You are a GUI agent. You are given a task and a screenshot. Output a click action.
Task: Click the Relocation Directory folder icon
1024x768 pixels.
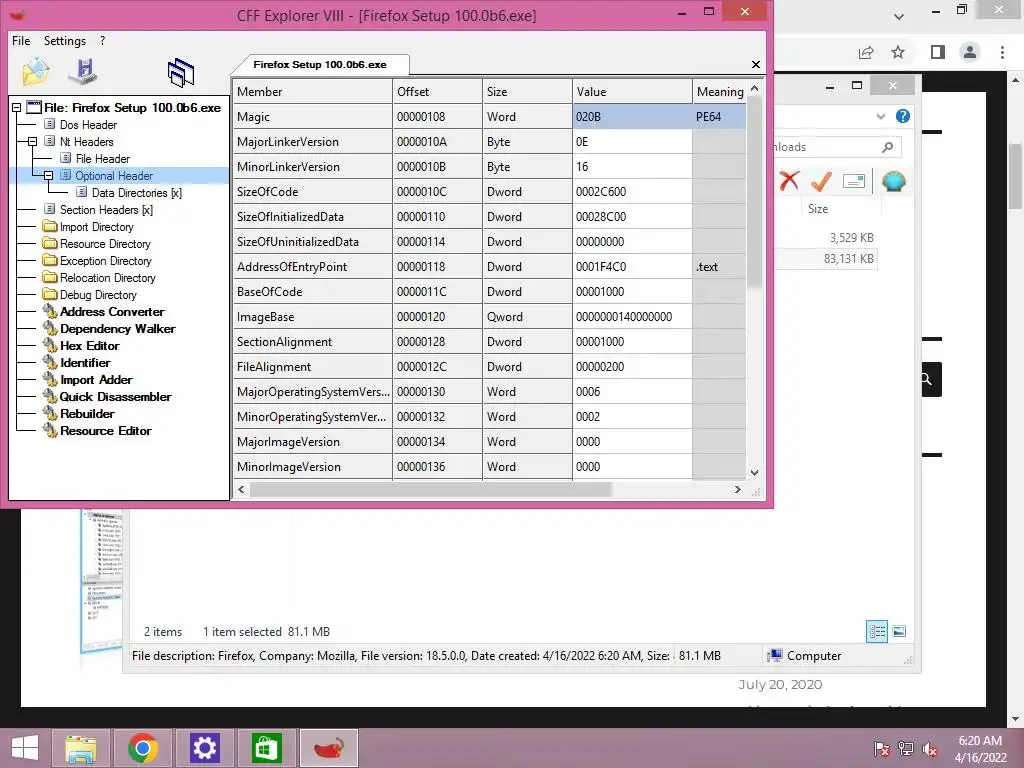50,278
